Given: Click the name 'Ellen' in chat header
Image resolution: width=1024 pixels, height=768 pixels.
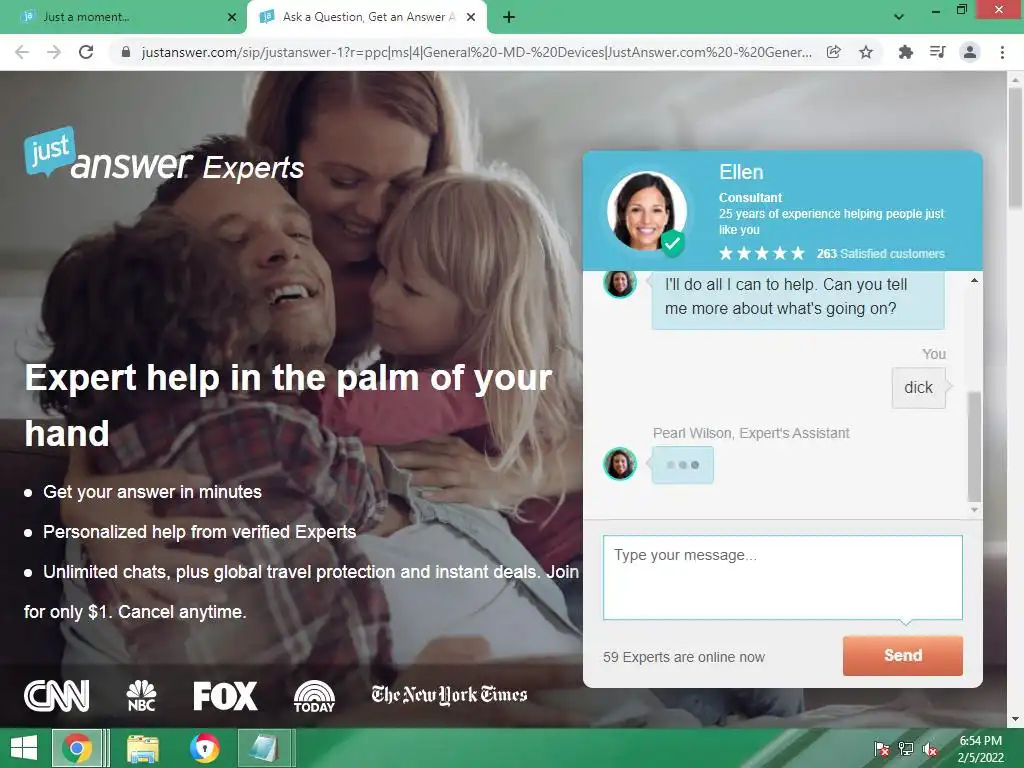Looking at the screenshot, I should (741, 172).
